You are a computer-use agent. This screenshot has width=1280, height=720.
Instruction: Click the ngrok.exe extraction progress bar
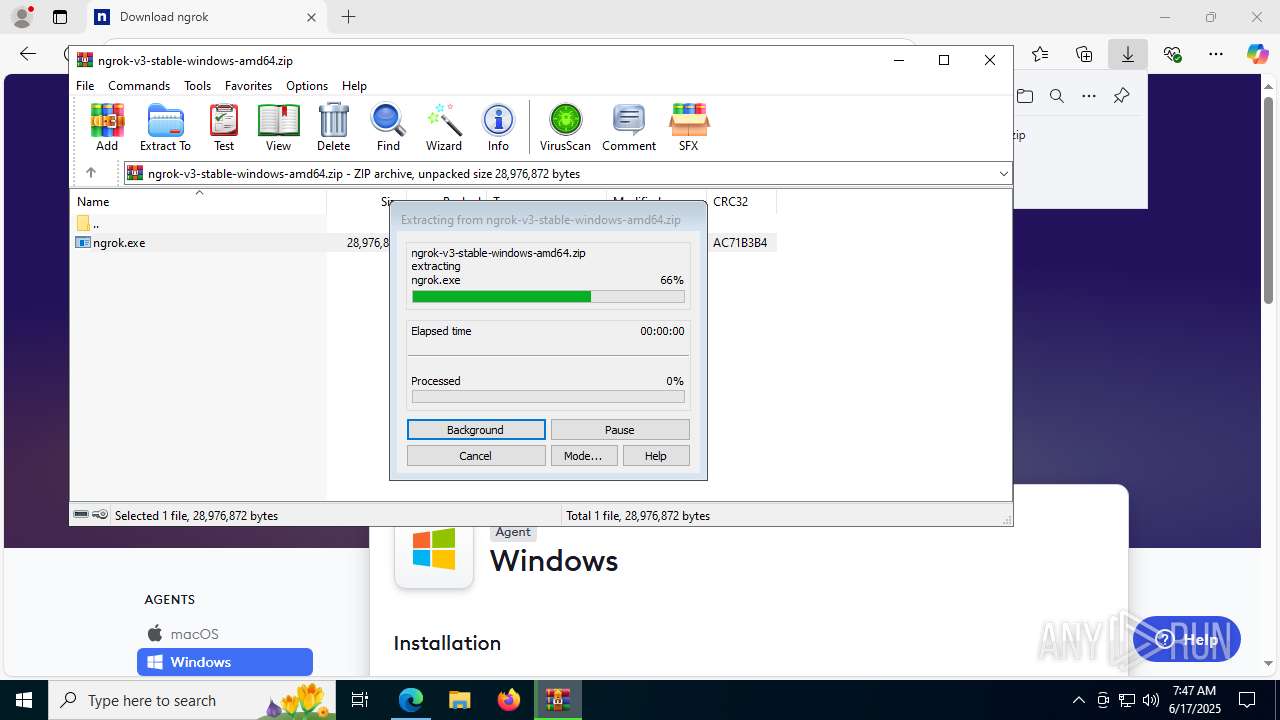coord(548,297)
